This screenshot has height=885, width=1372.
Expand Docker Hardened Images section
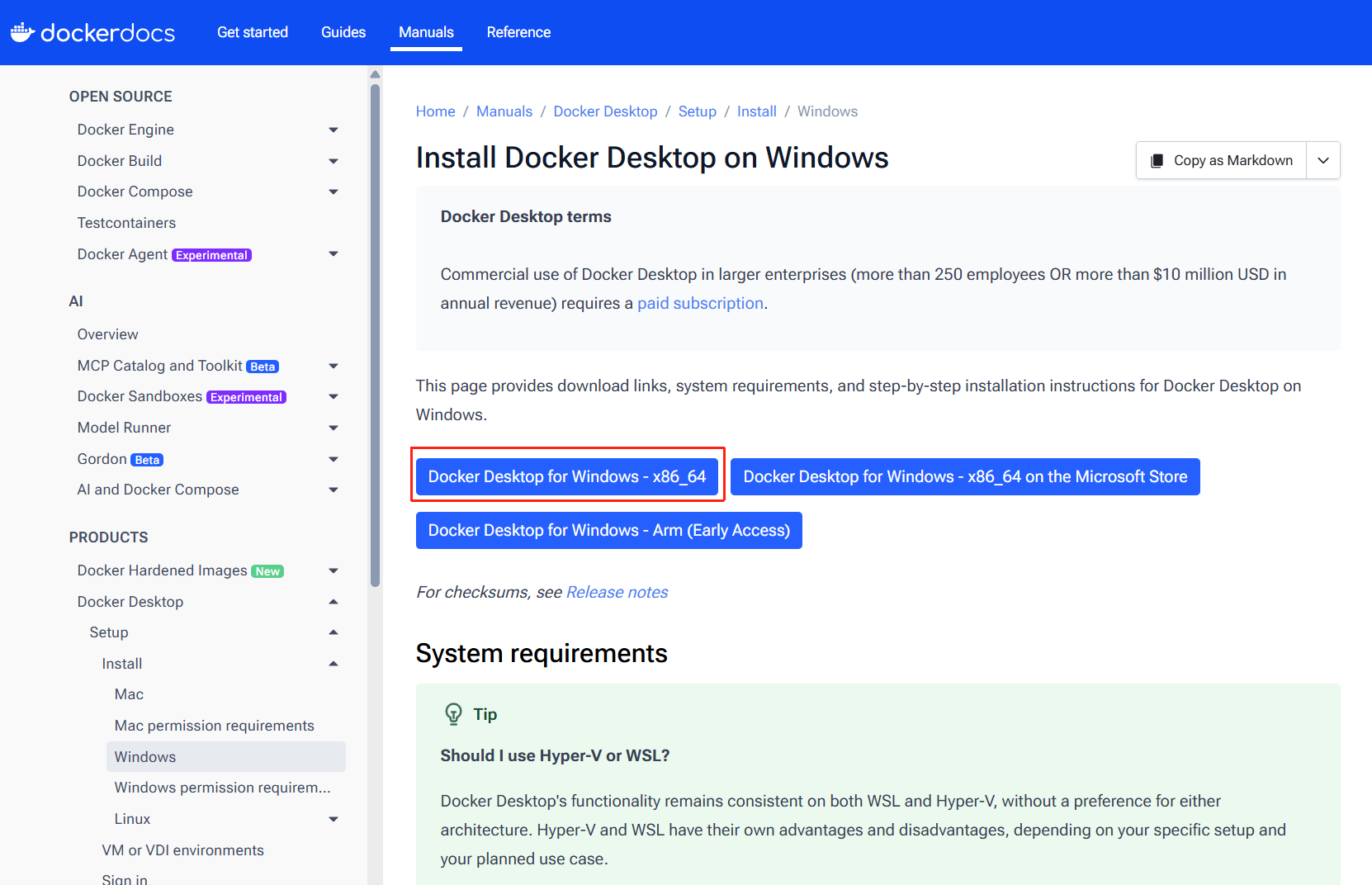coord(334,570)
